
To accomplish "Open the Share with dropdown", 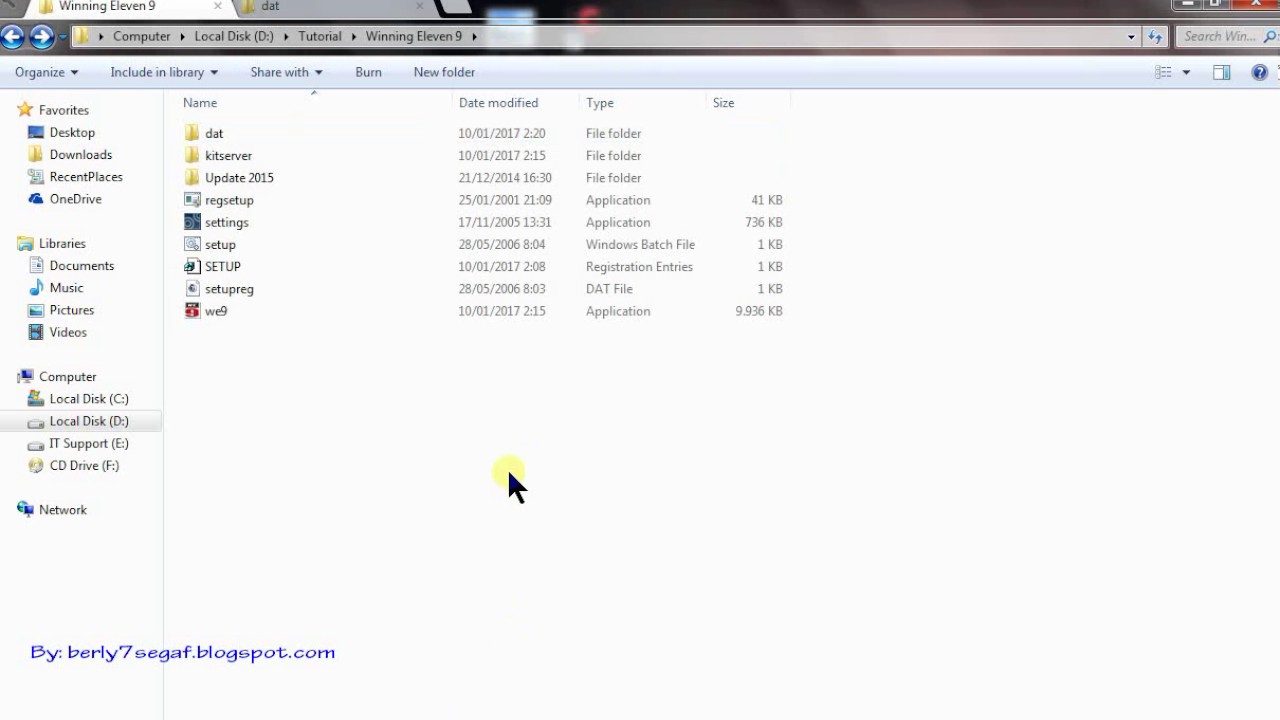I will click(286, 72).
